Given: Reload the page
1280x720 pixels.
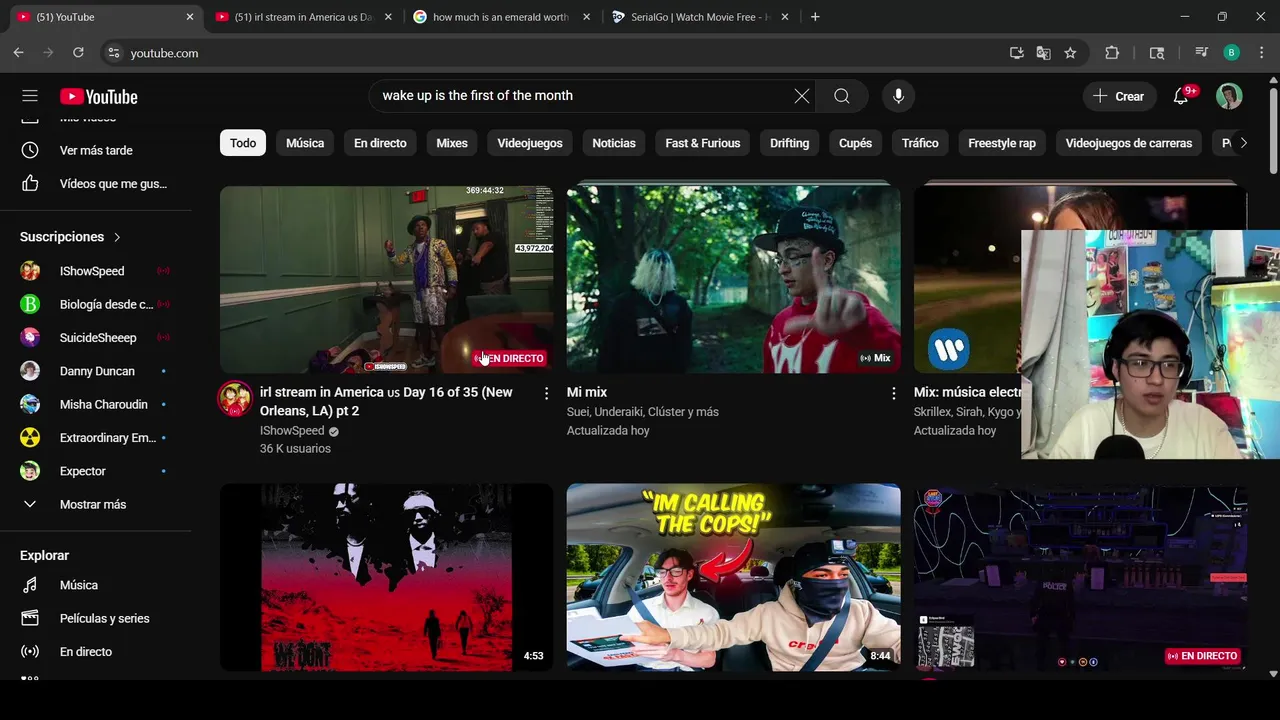Looking at the screenshot, I should click(78, 53).
